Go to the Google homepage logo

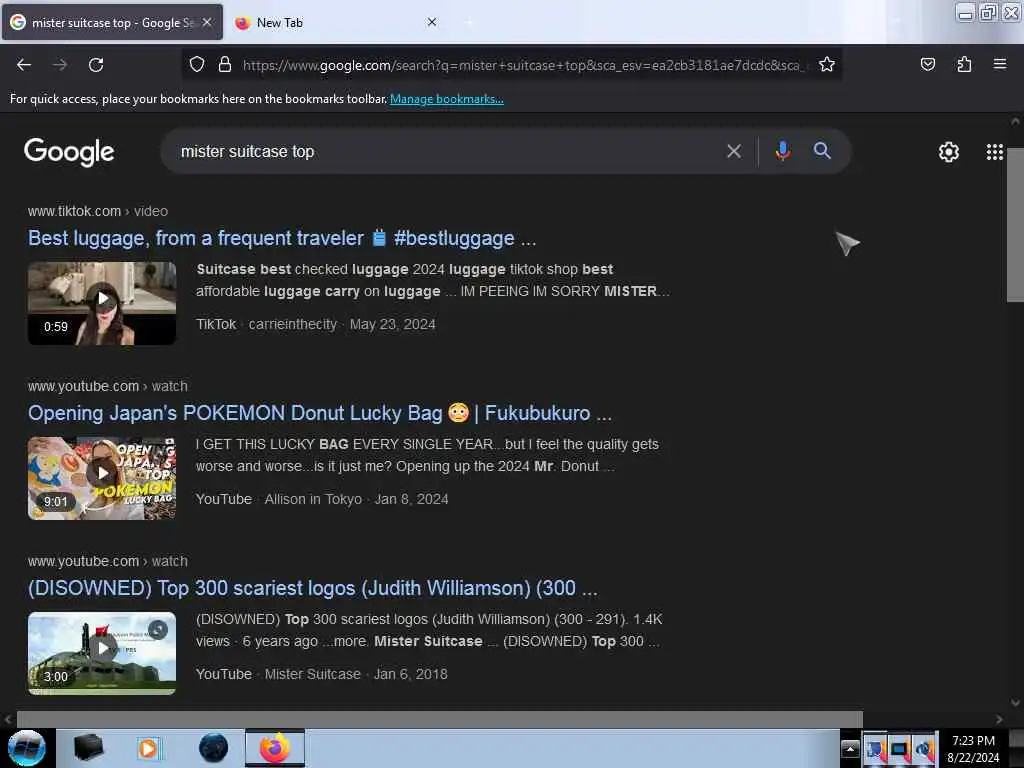pyautogui.click(x=69, y=152)
